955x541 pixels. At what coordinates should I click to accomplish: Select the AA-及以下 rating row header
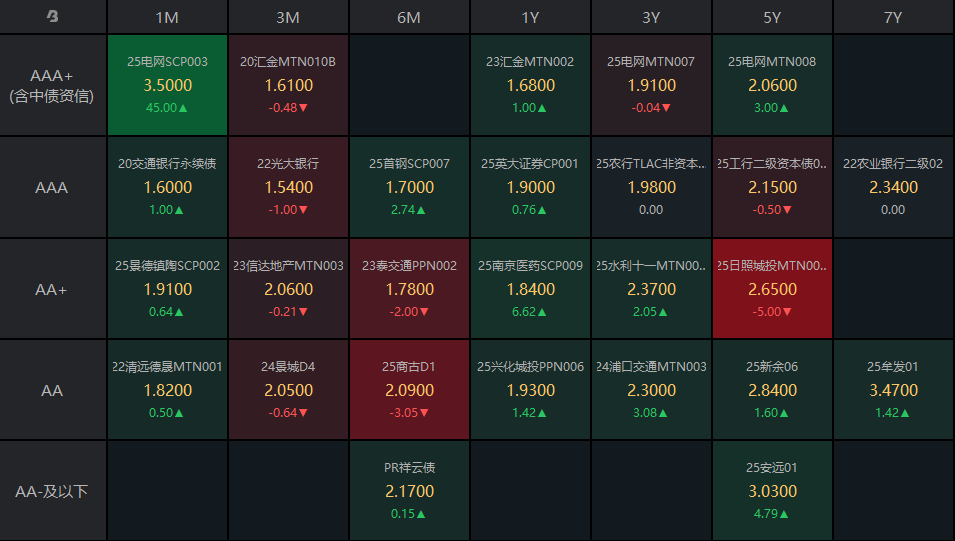(53, 491)
